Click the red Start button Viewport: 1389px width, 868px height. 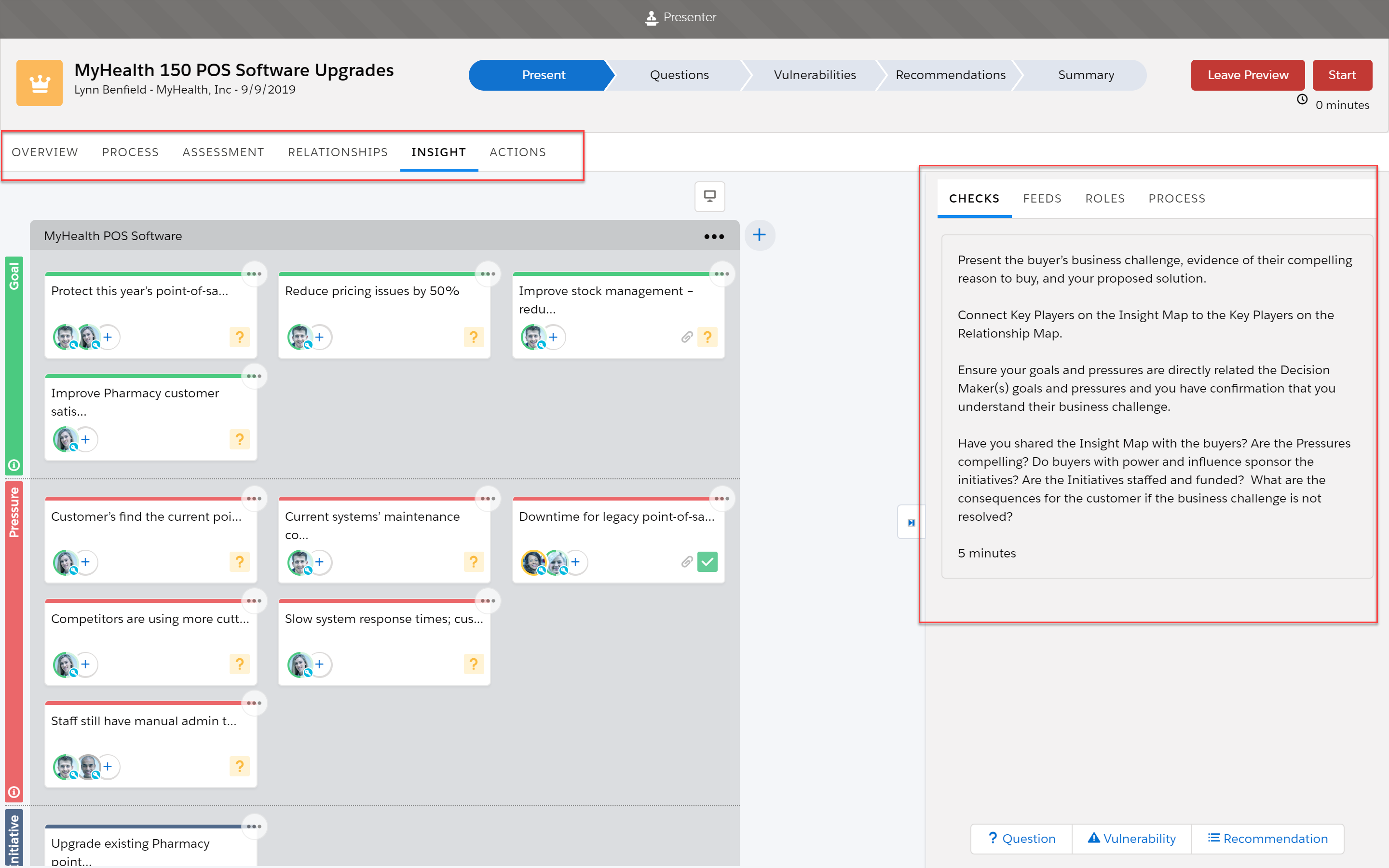[x=1342, y=75]
